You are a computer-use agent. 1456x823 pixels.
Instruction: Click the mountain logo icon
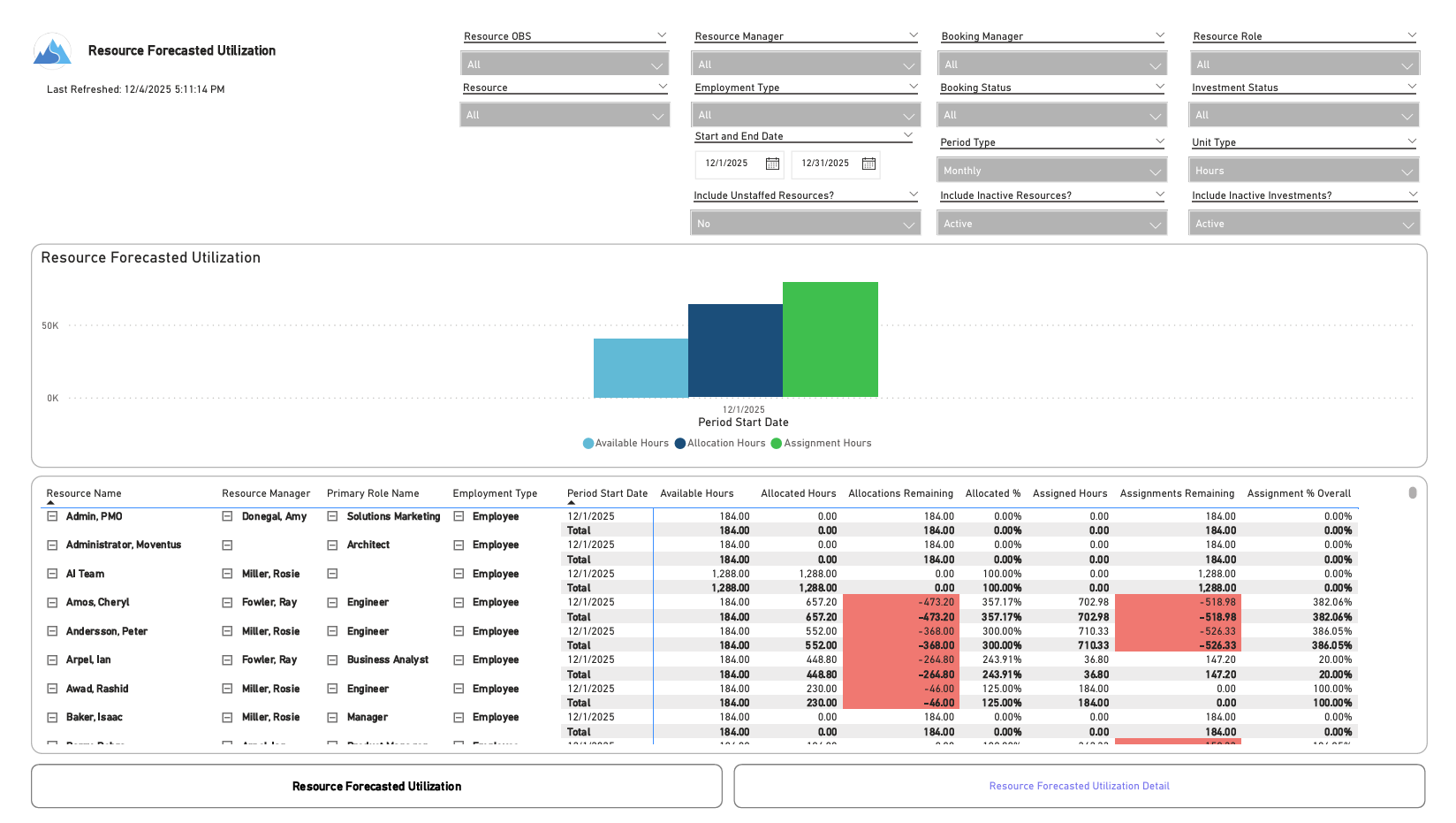pos(52,51)
